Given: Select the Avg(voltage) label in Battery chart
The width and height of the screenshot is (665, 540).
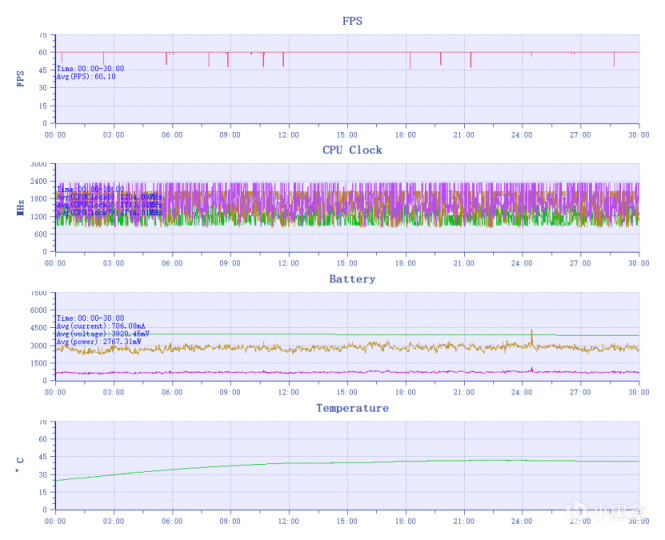Looking at the screenshot, I should pyautogui.click(x=103, y=334).
